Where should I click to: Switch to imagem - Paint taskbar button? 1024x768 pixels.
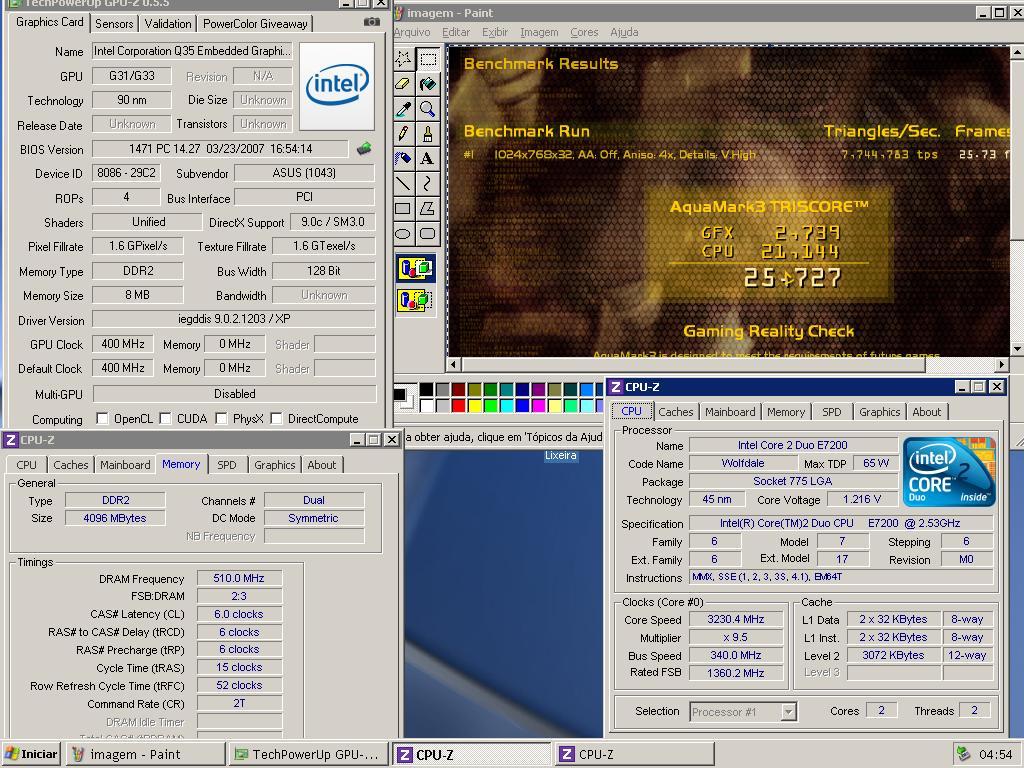pyautogui.click(x=145, y=754)
